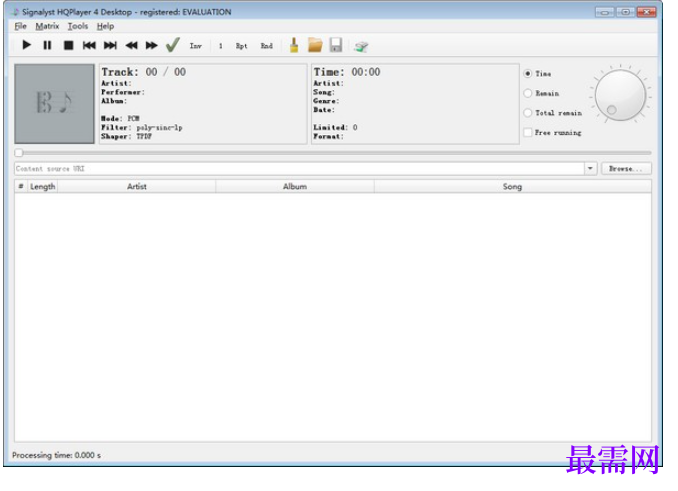Click the 'Track: 00 / 00' counter
The width and height of the screenshot is (678, 491).
point(144,72)
